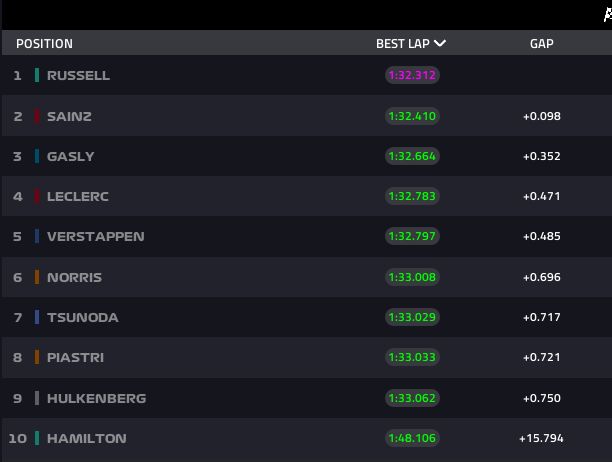
Task: Click Russell's teal team color bar
Action: [37, 75]
